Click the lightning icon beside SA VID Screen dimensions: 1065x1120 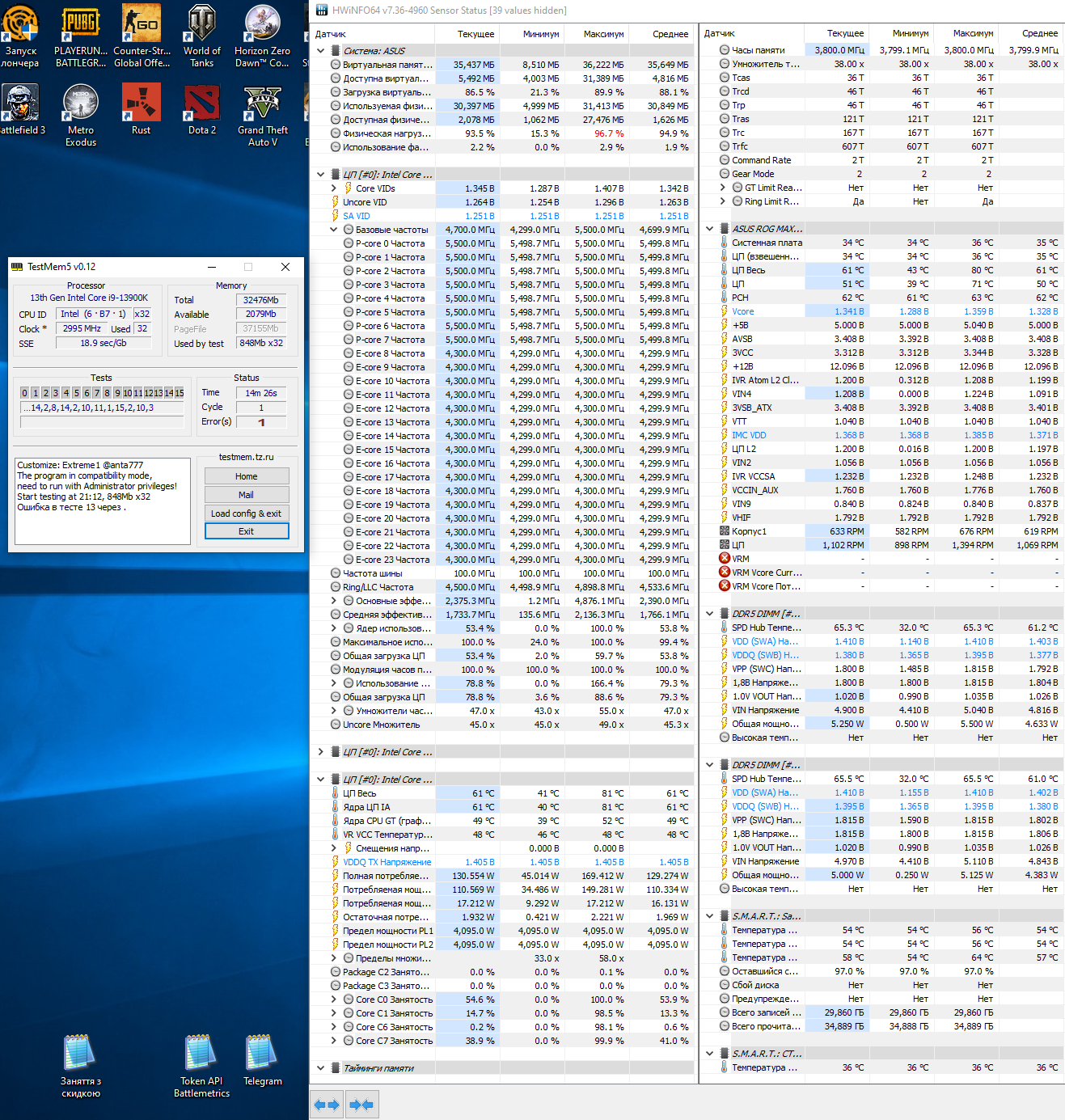335,216
